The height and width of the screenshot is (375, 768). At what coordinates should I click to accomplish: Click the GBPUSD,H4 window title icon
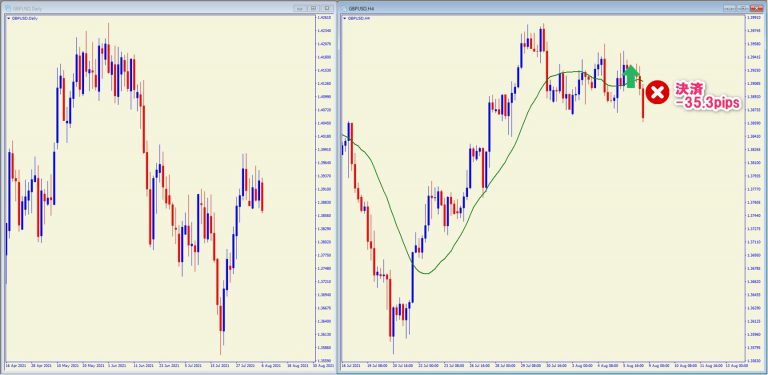pos(344,8)
